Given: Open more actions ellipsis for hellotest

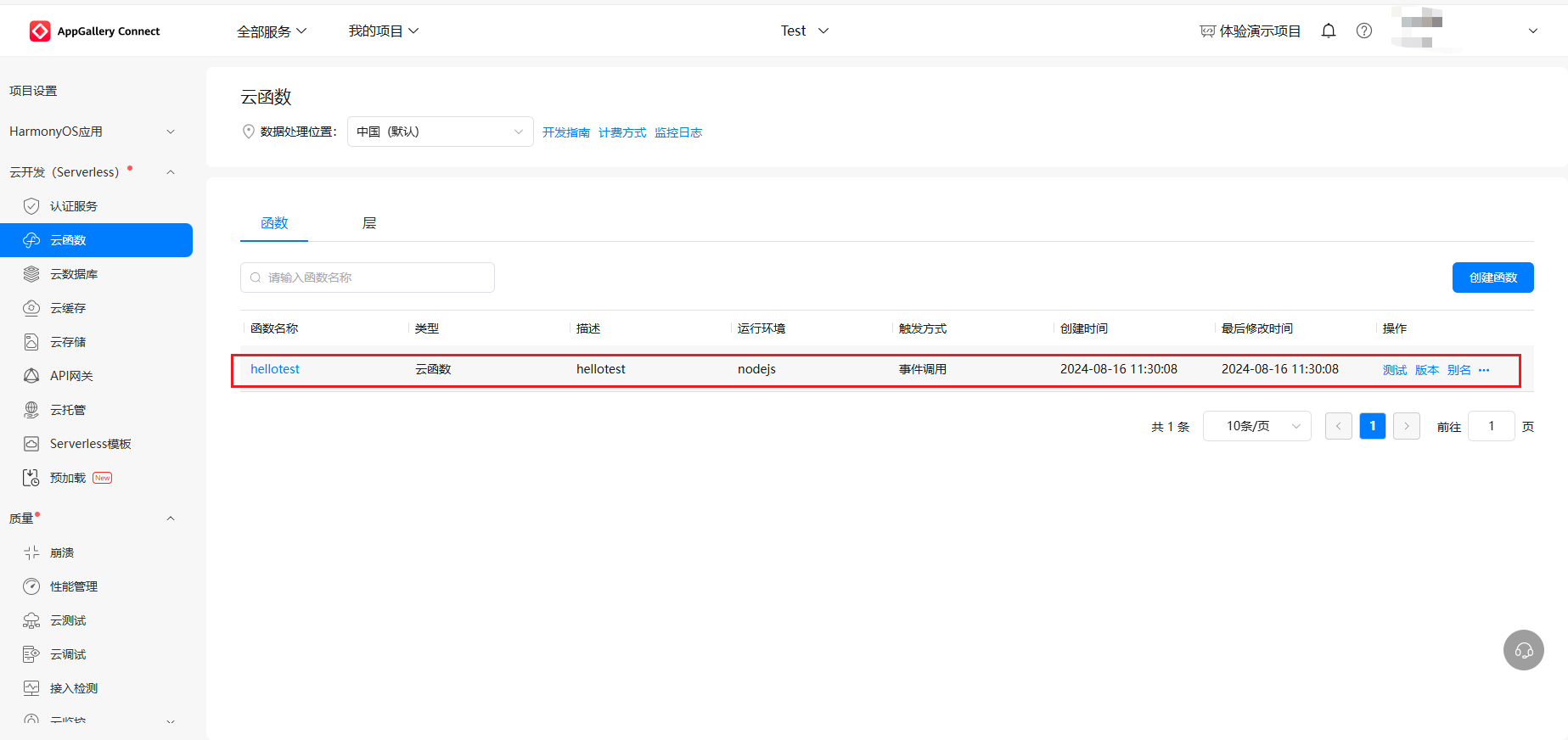Looking at the screenshot, I should point(1484,370).
